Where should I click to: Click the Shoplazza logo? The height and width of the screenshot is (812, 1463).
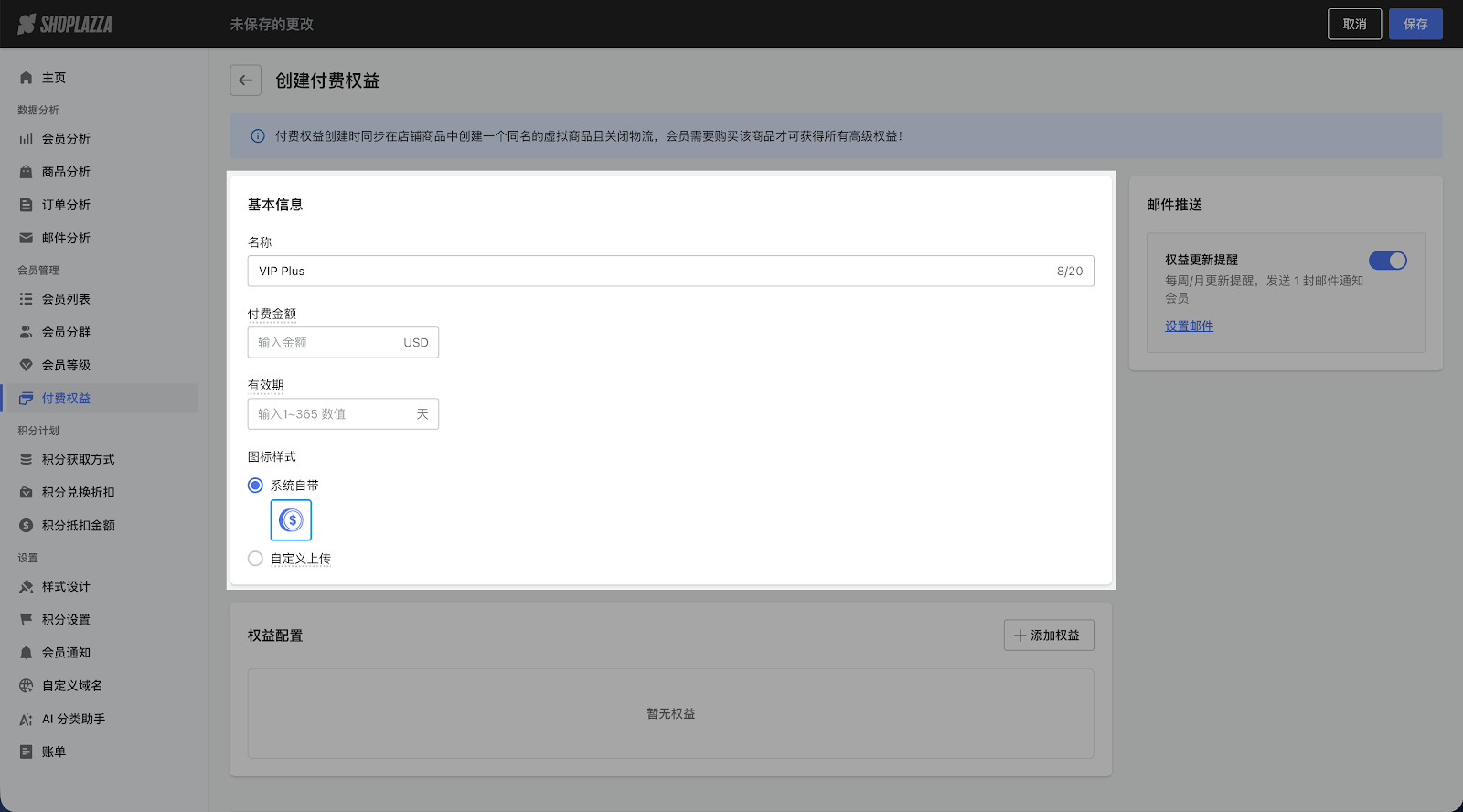tap(65, 25)
